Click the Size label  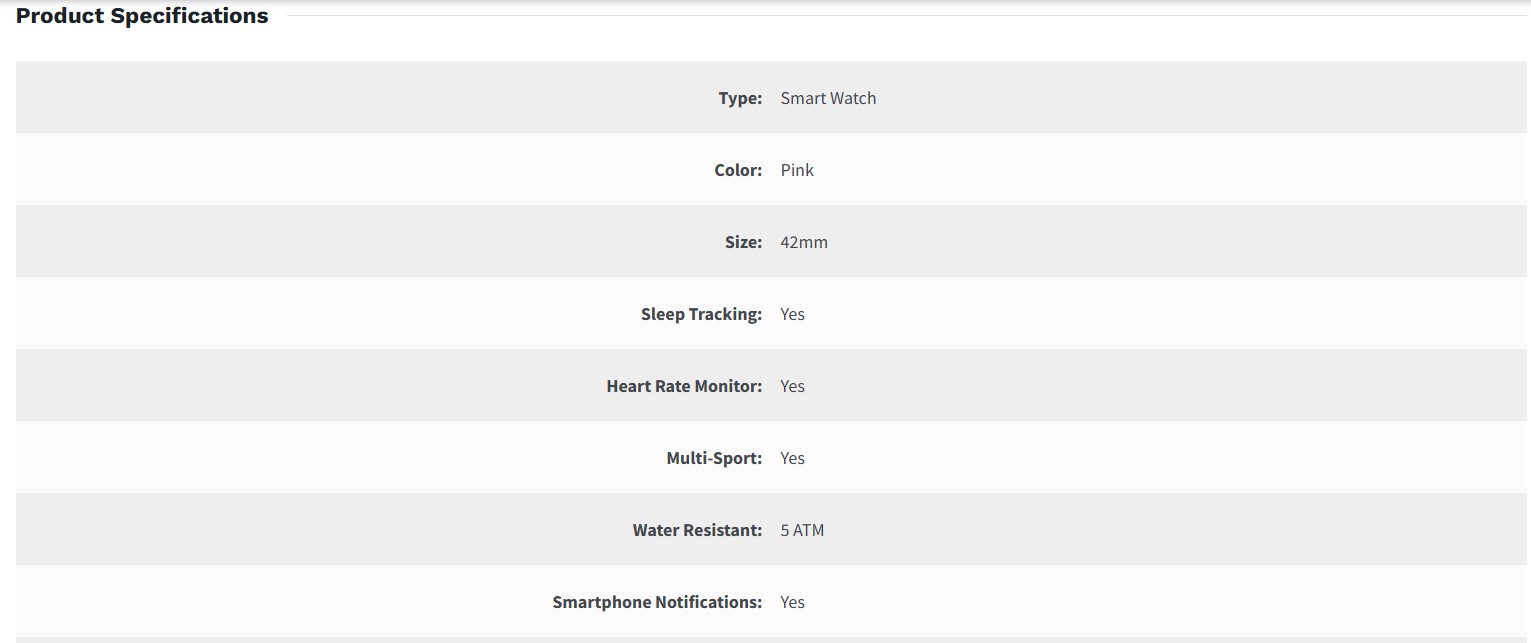[x=743, y=242]
